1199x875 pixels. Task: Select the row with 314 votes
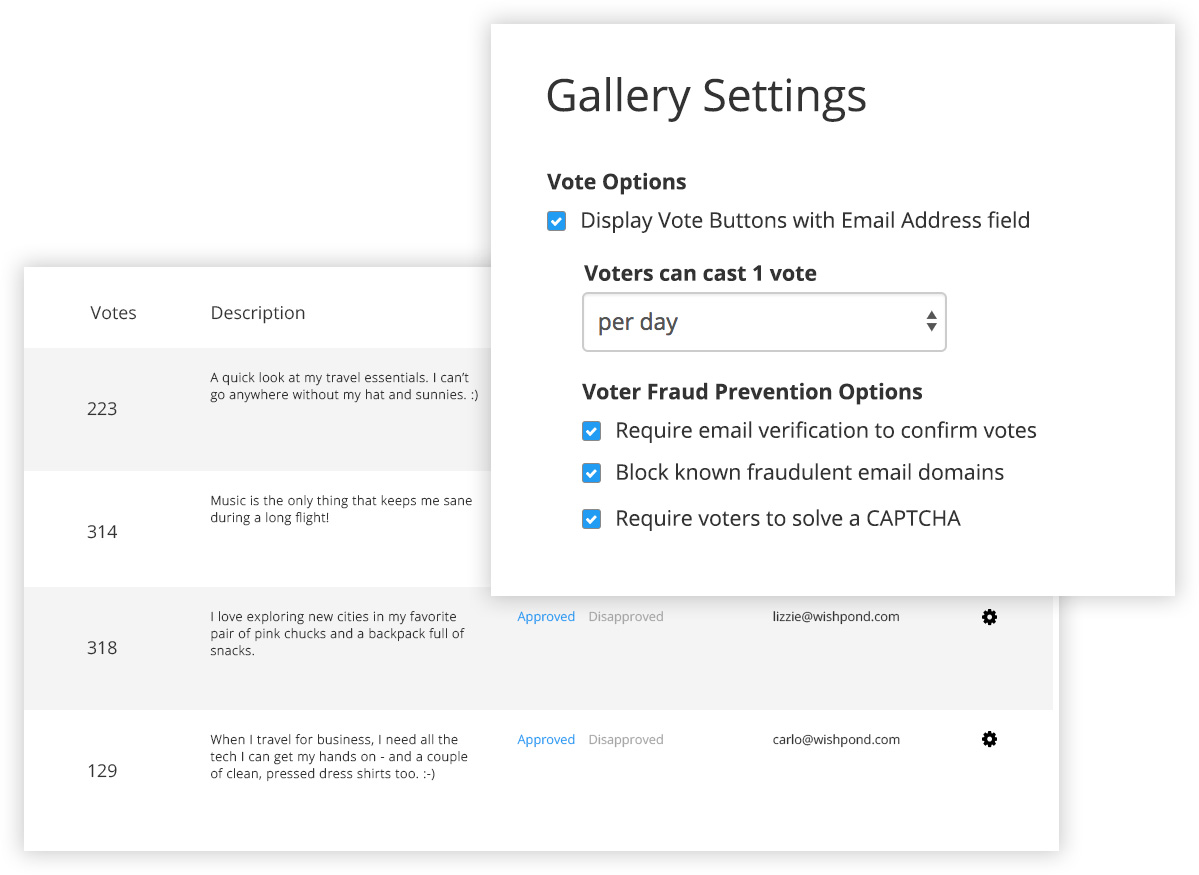(x=257, y=529)
